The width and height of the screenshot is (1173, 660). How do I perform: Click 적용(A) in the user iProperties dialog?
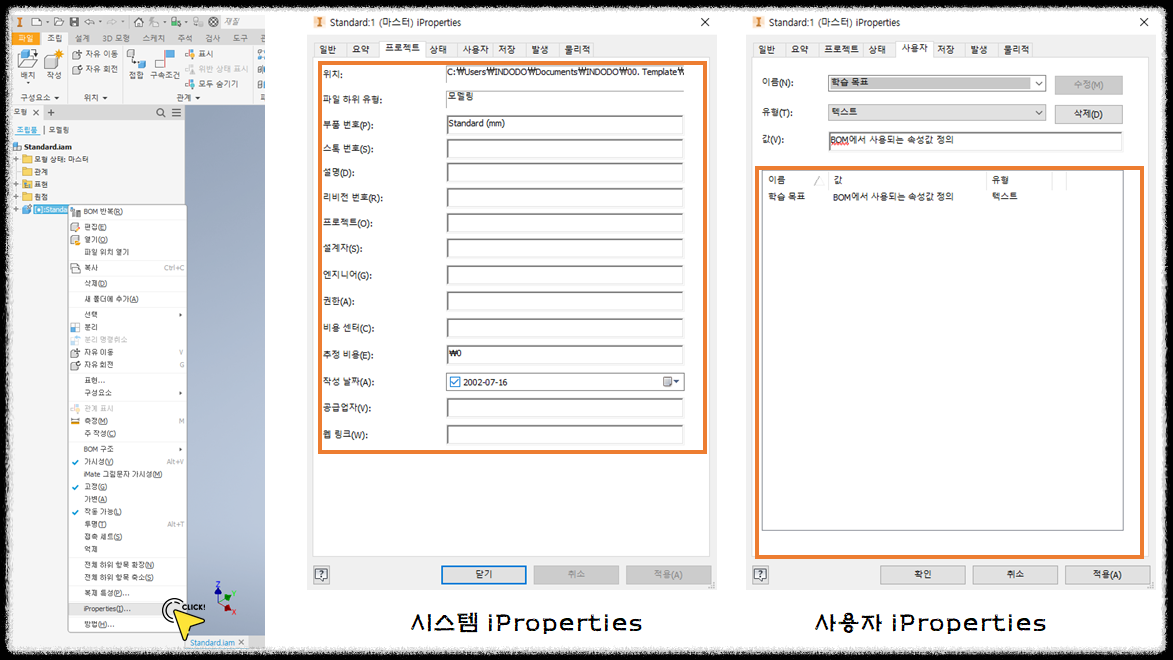tap(1107, 574)
